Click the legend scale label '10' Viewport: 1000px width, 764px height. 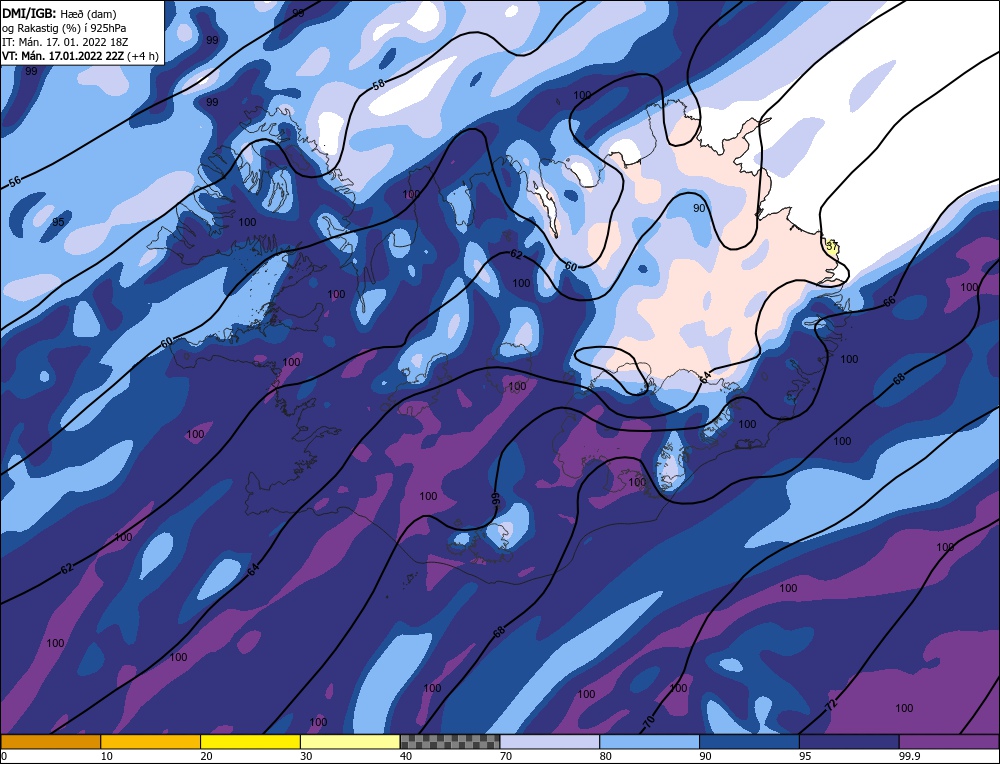(106, 756)
